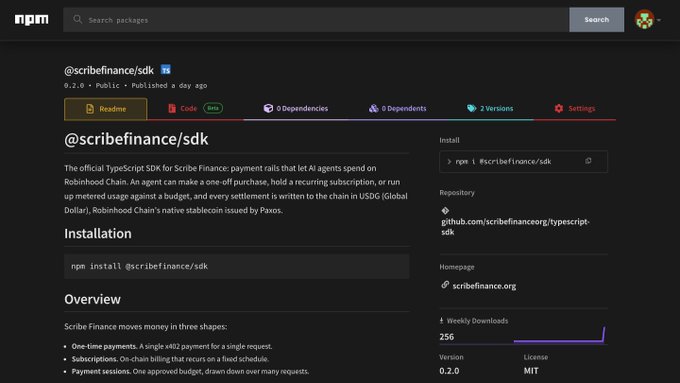The height and width of the screenshot is (383, 680).
Task: Click the Code file icon
Action: click(x=172, y=108)
